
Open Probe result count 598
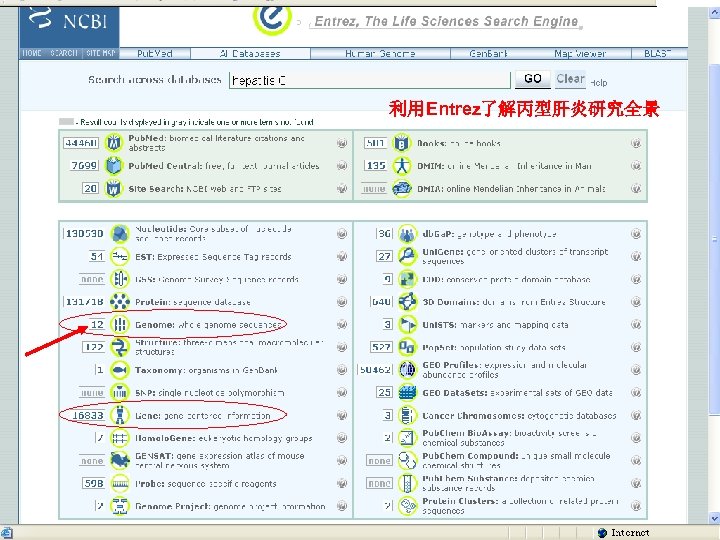click(x=94, y=483)
